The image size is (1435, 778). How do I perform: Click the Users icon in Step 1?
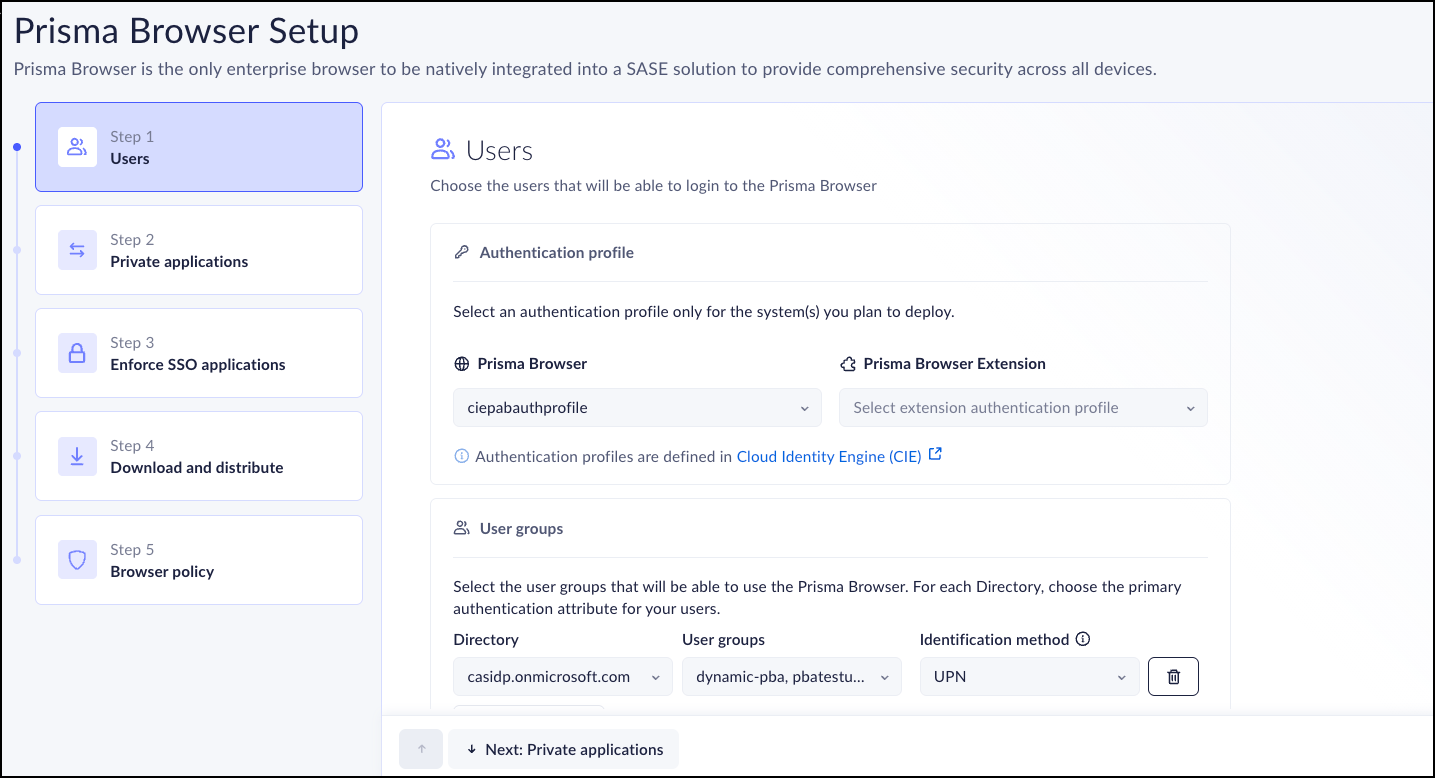77,147
